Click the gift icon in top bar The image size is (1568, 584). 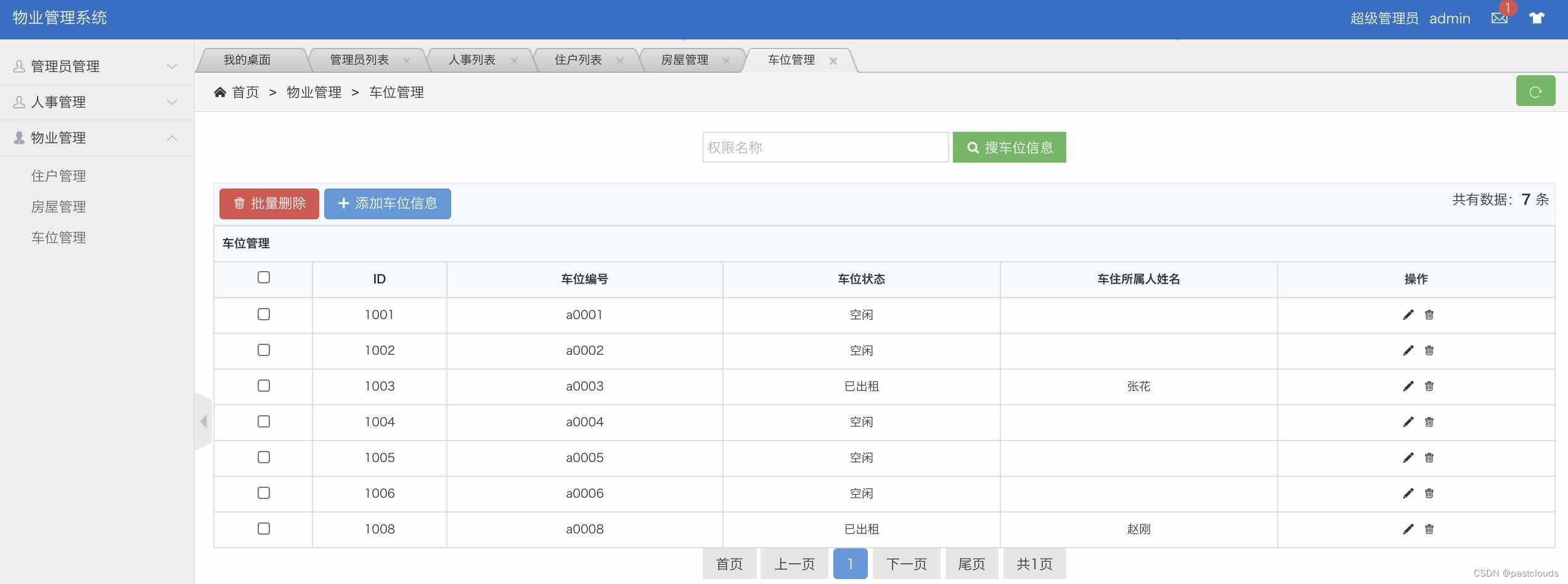pyautogui.click(x=1536, y=17)
